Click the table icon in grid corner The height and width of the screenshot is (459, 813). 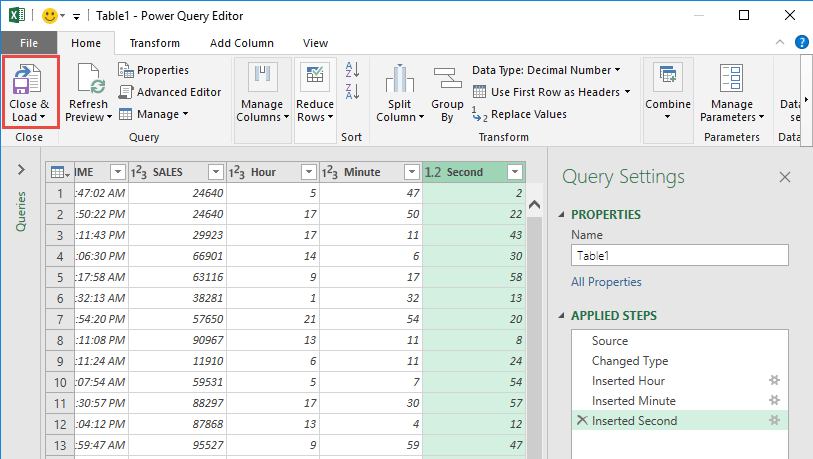(60, 172)
